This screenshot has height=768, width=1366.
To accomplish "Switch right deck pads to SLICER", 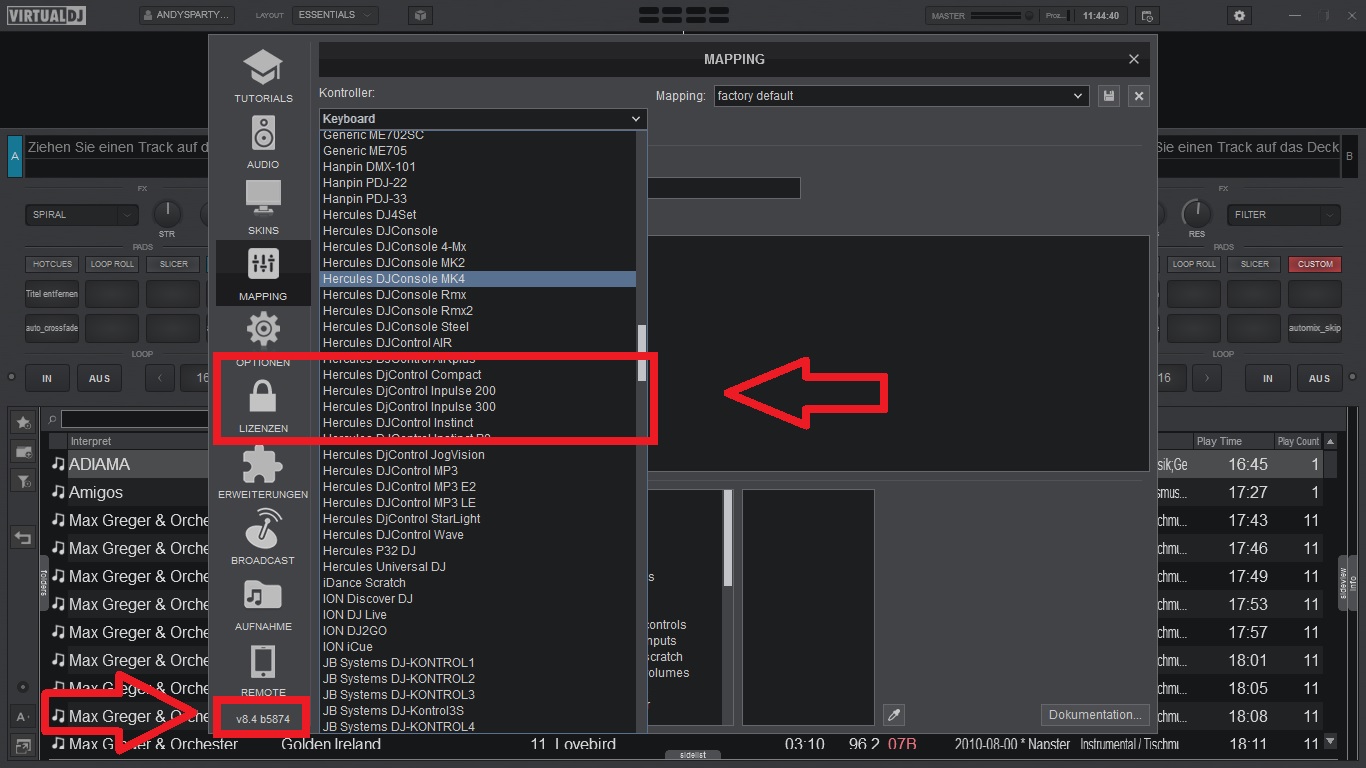I will (x=1254, y=264).
